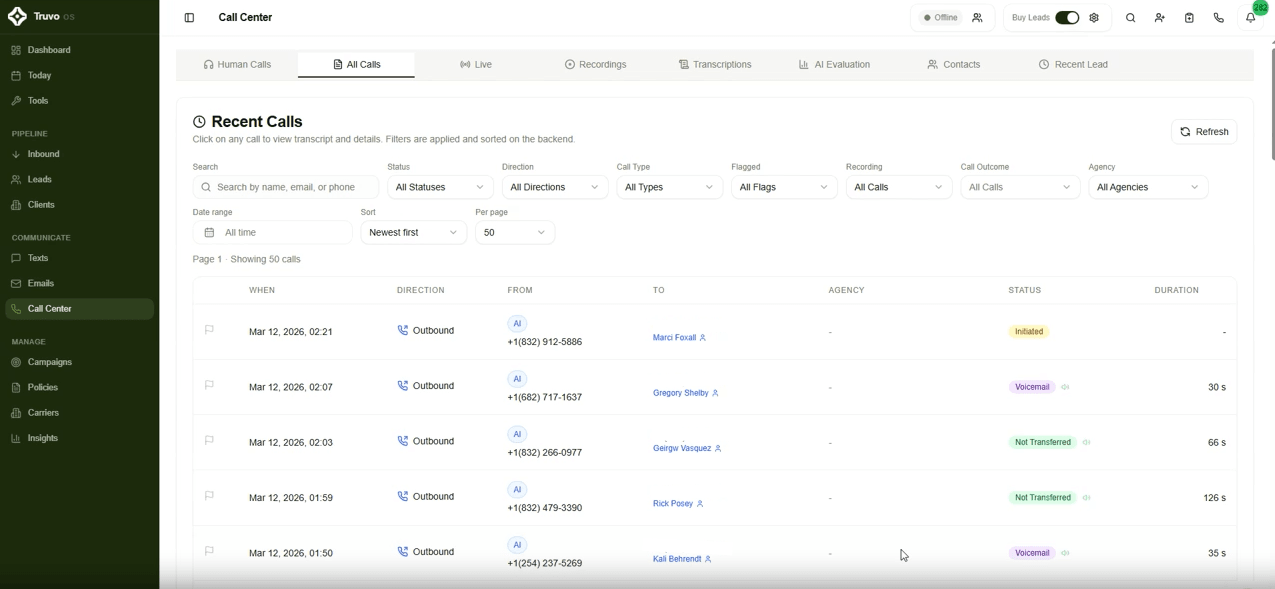Click the phone dialer icon in top bar
1275x589 pixels.
coord(1218,18)
